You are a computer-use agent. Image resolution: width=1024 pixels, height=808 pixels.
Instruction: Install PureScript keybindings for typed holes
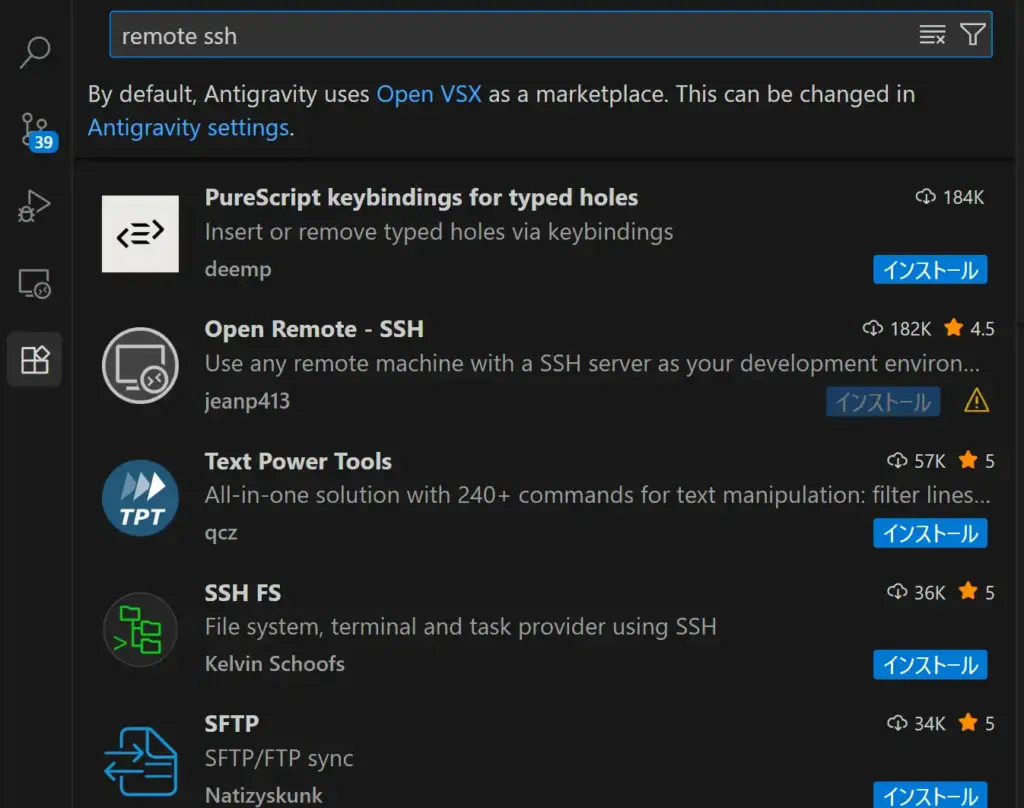[x=930, y=269]
